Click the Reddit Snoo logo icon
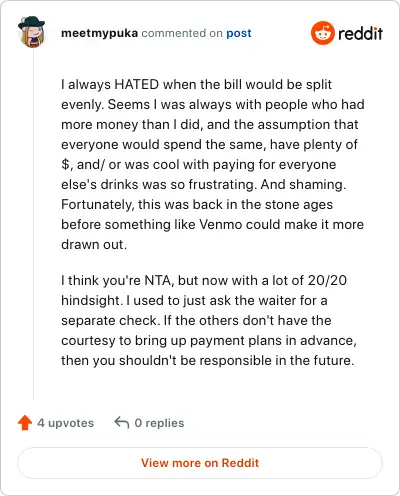 point(322,33)
